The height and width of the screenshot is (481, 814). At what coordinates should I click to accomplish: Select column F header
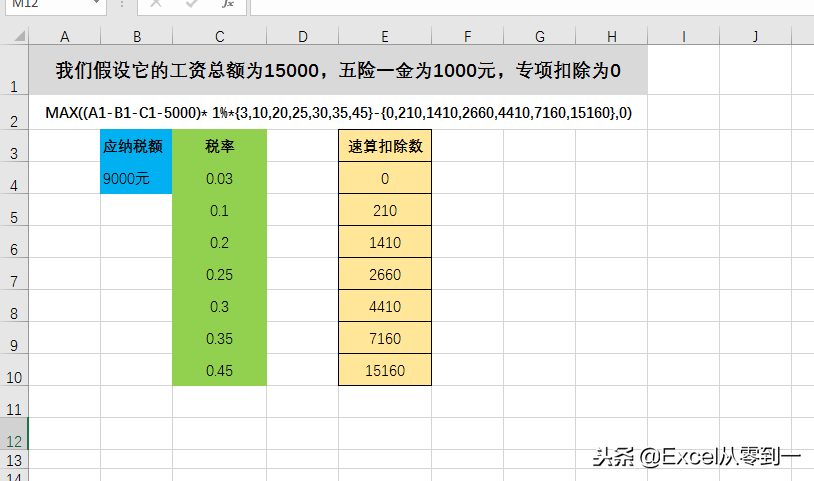(468, 36)
